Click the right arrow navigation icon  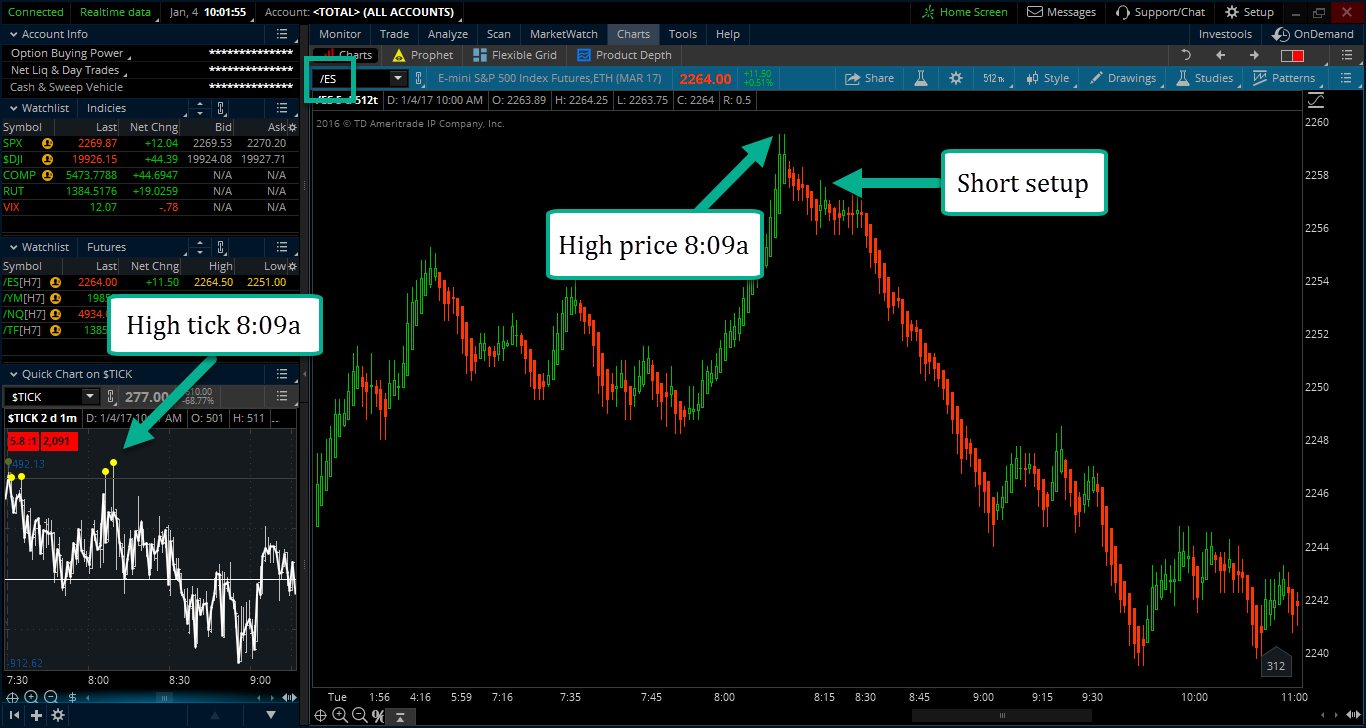(1254, 55)
